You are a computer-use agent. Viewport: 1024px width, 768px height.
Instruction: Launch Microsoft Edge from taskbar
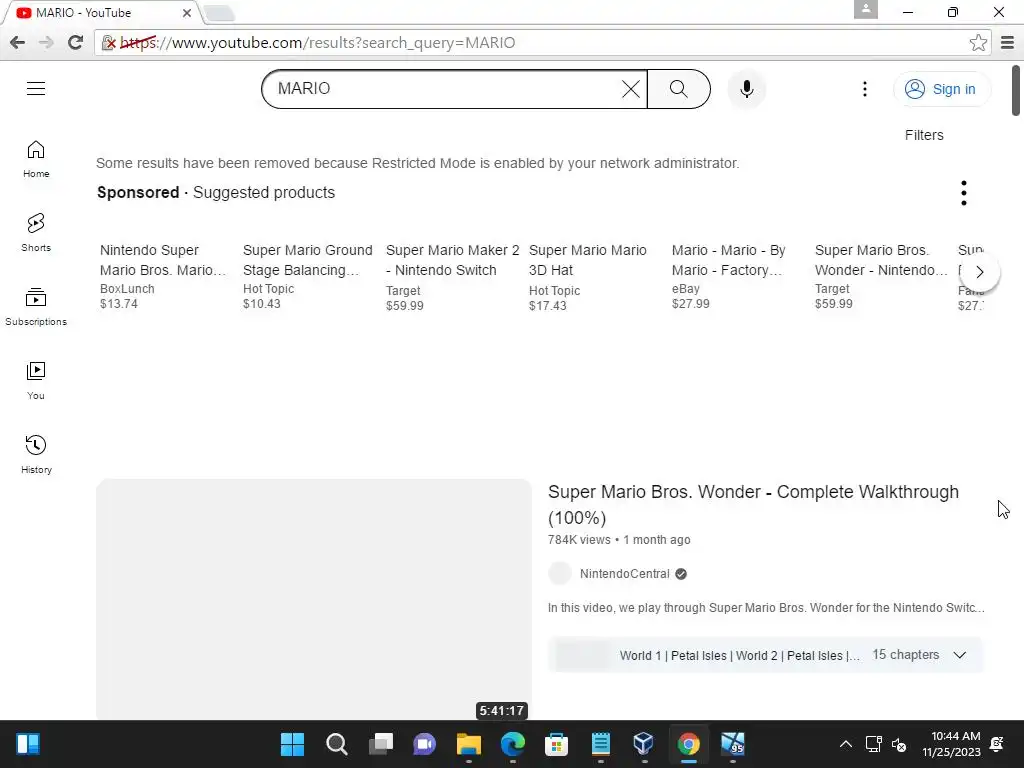tap(513, 744)
